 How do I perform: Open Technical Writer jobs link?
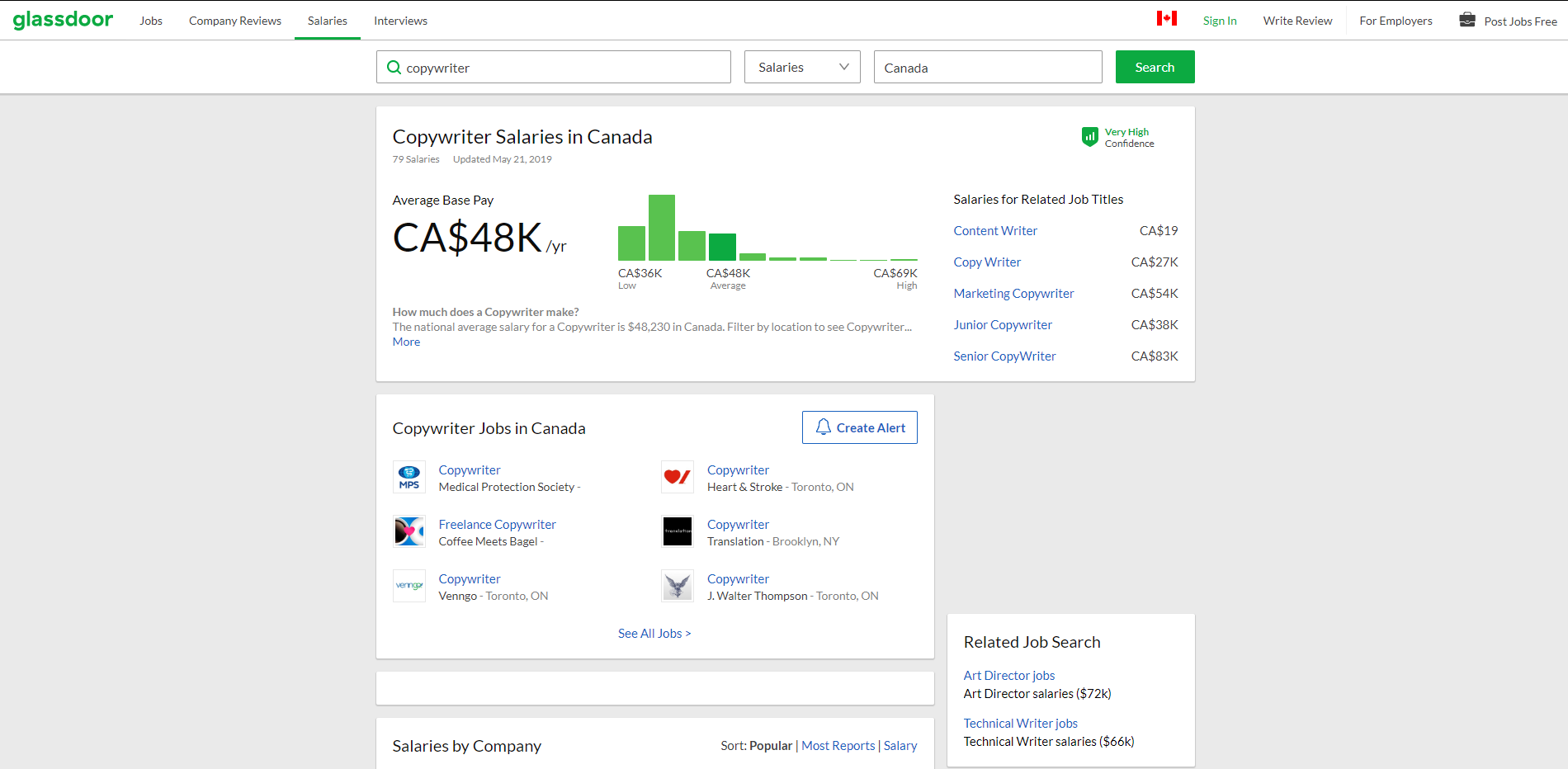(x=1021, y=724)
